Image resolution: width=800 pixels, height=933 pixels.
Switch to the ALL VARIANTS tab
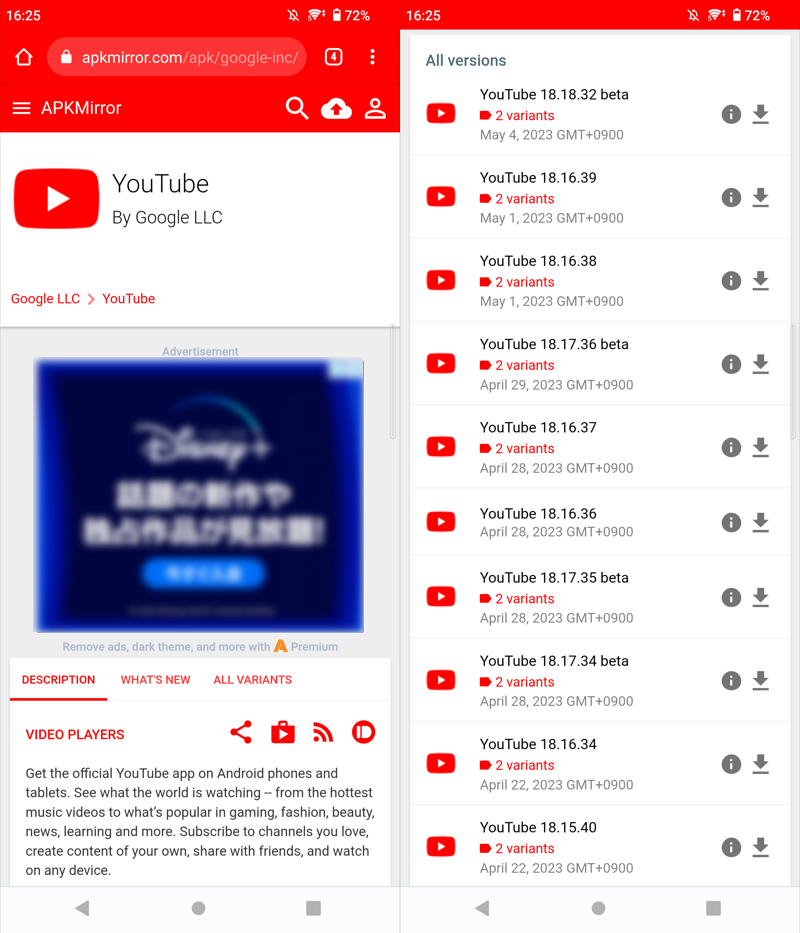point(252,680)
